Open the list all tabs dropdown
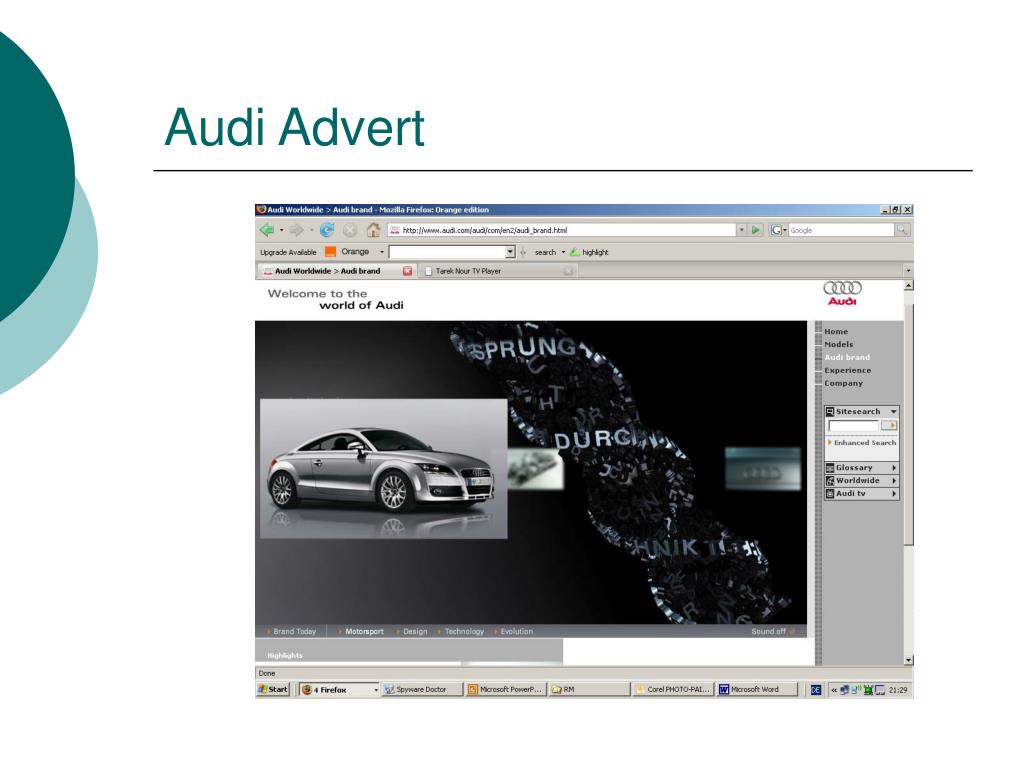 pyautogui.click(x=908, y=270)
